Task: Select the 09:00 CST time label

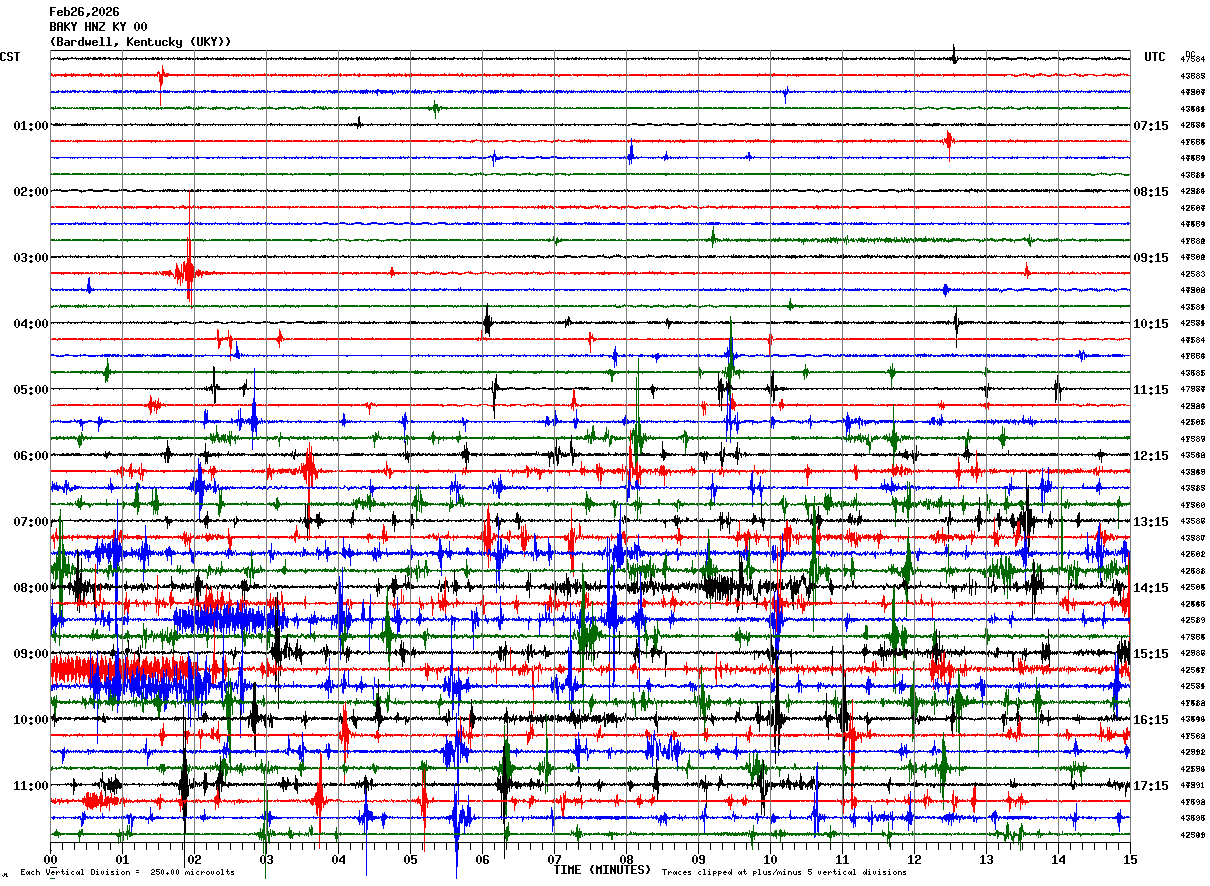Action: click(31, 654)
